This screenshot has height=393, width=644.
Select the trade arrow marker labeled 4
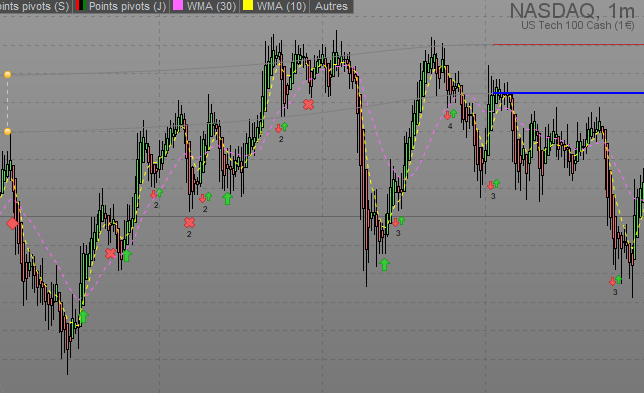click(x=450, y=115)
